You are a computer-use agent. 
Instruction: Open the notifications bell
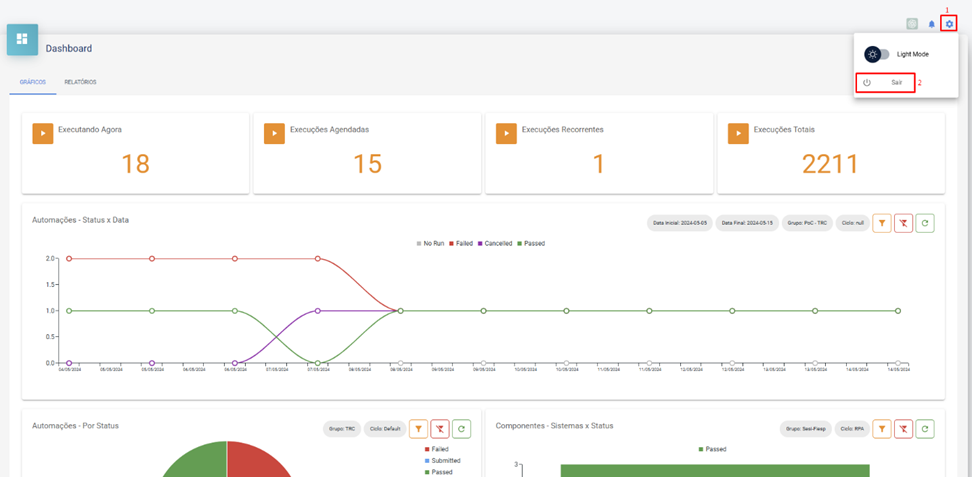coord(931,24)
